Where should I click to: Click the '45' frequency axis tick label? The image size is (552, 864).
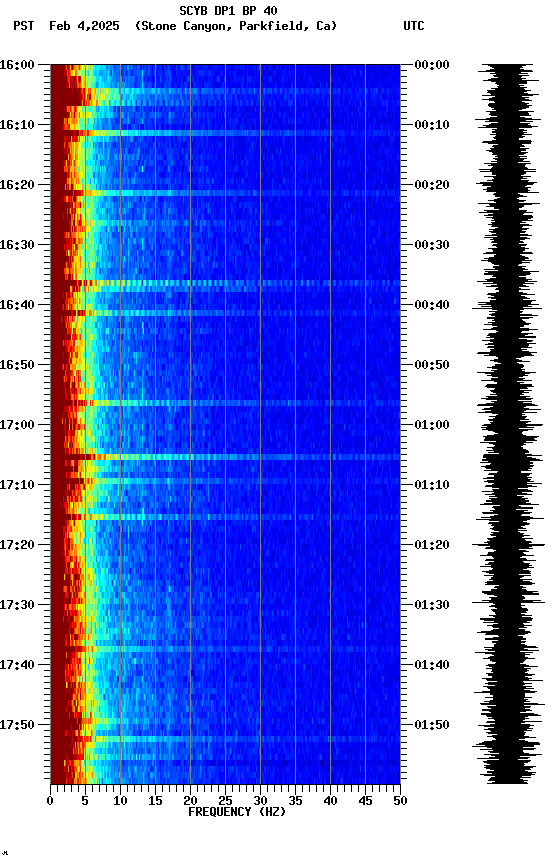tap(365, 801)
